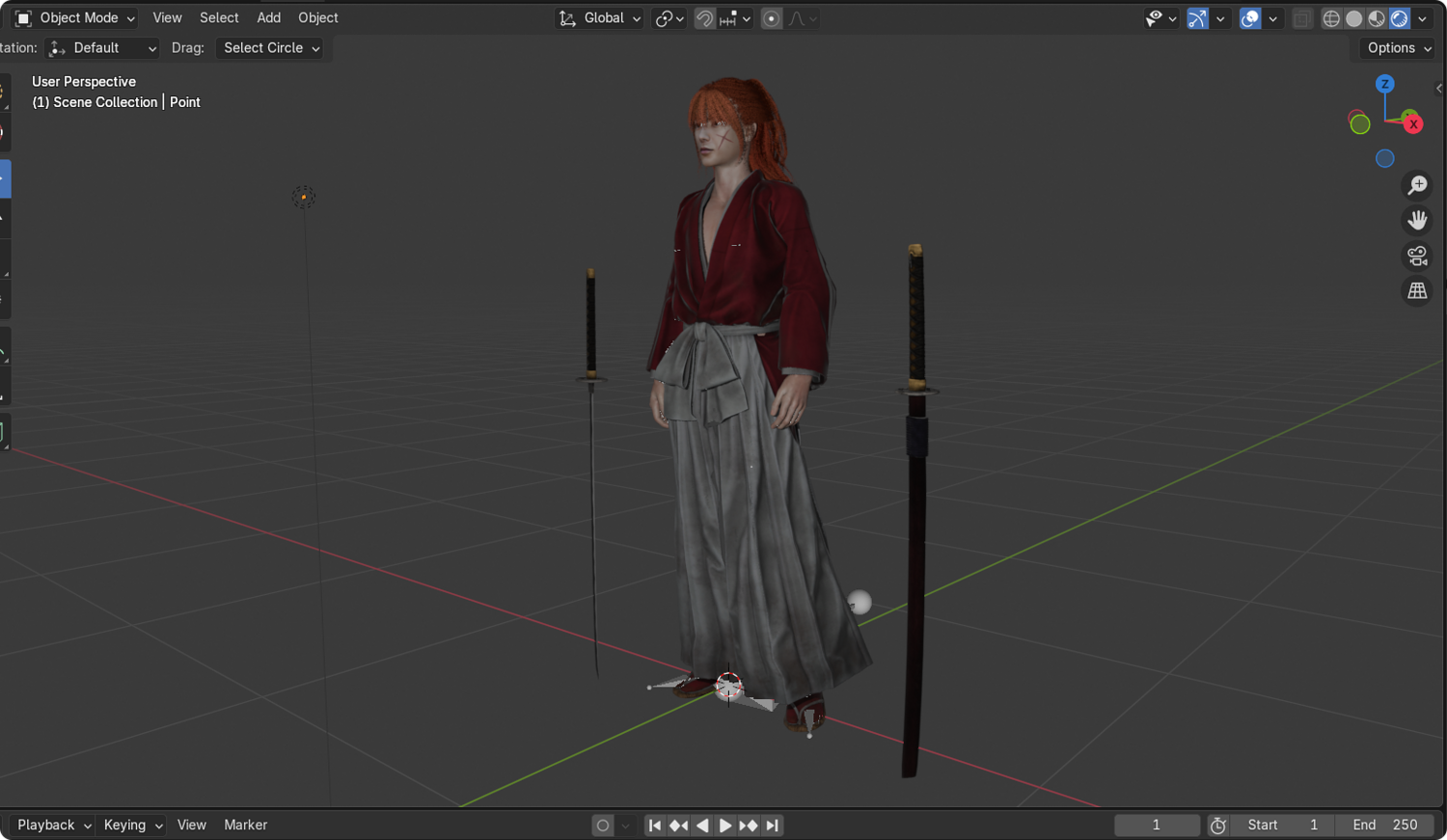Play the animation in reverse
Image resolution: width=1447 pixels, height=840 pixels.
click(702, 826)
